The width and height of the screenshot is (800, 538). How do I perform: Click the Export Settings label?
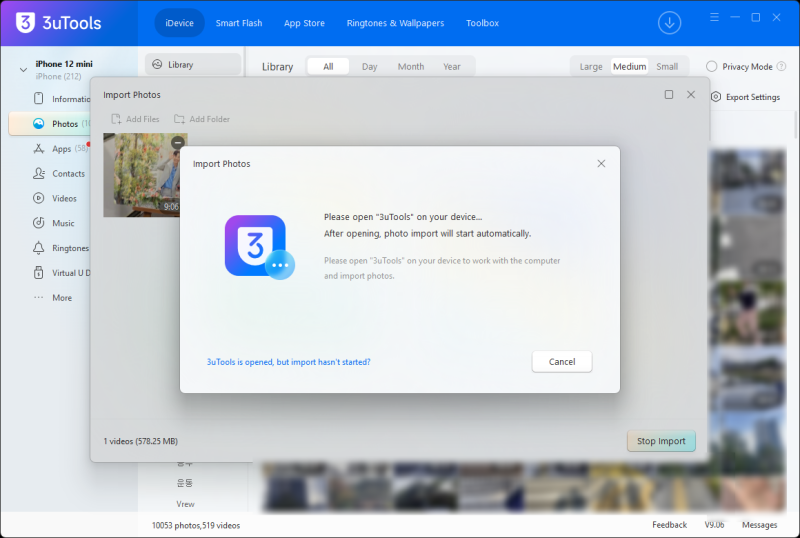click(753, 97)
